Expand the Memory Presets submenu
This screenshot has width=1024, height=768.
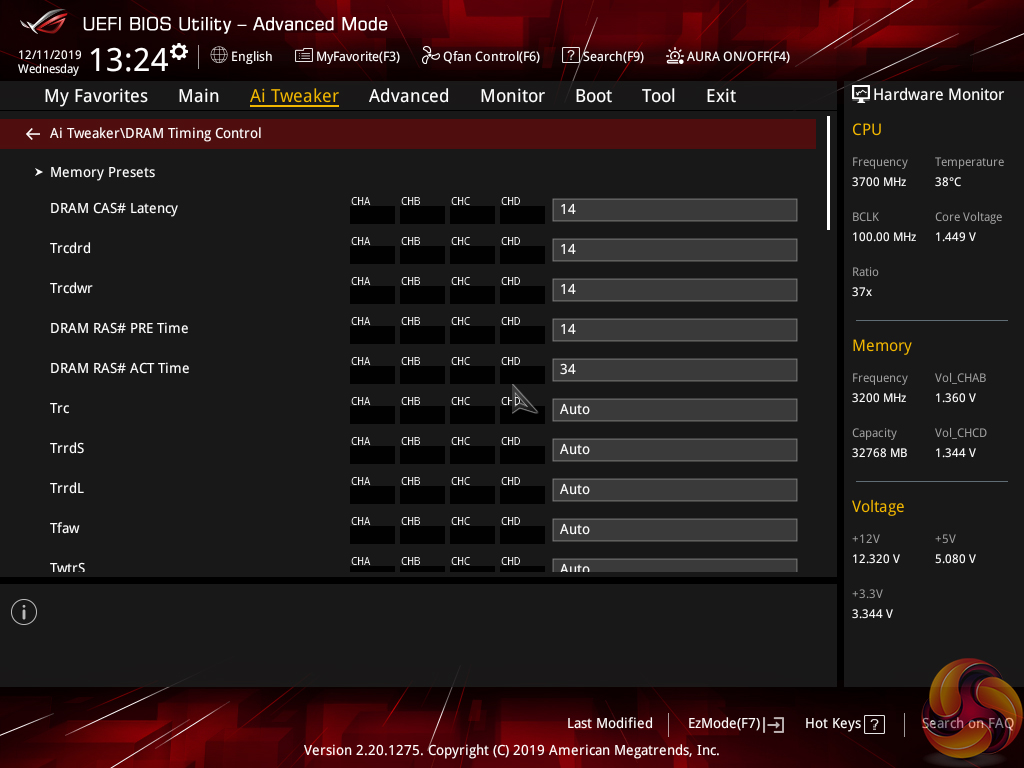point(102,172)
